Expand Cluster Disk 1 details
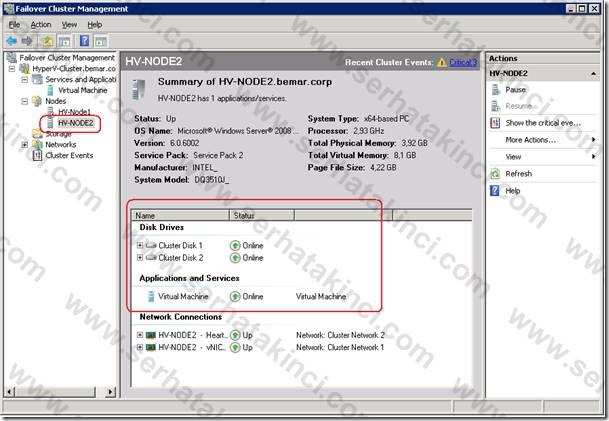Viewport: 609px width, 421px height. (x=140, y=245)
